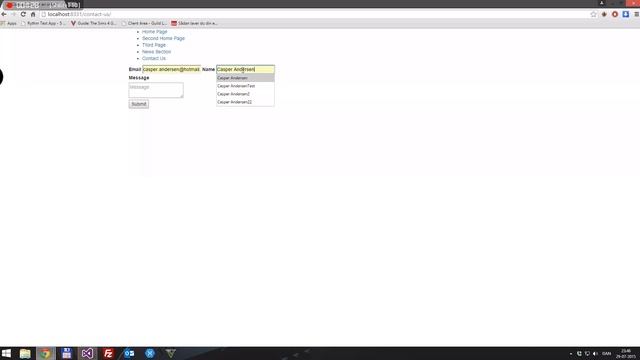Focus the Email input field
The height and width of the screenshot is (360, 640).
171,69
